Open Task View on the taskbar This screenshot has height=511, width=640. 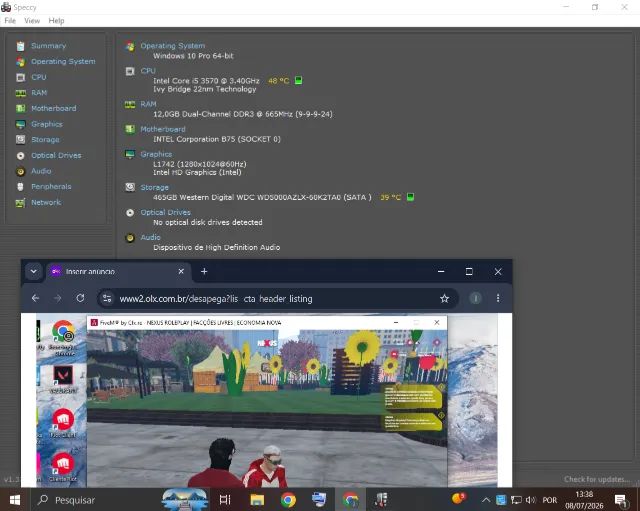click(x=225, y=500)
